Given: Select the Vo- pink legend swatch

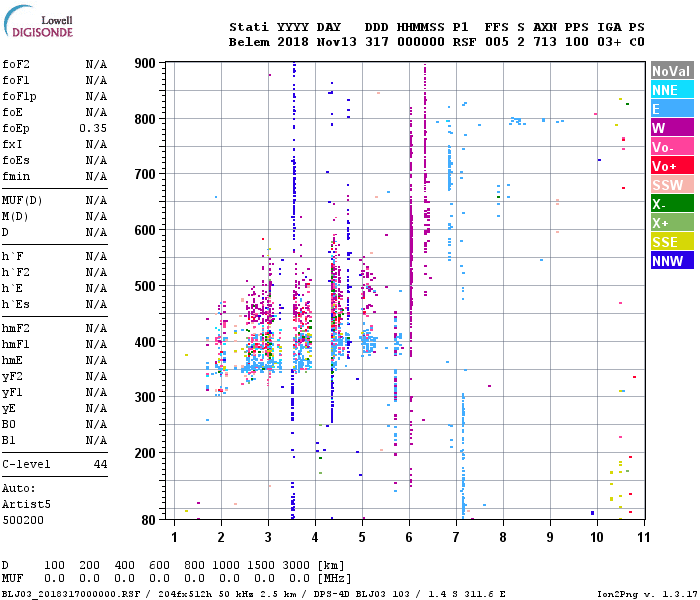Looking at the screenshot, I should [x=672, y=147].
